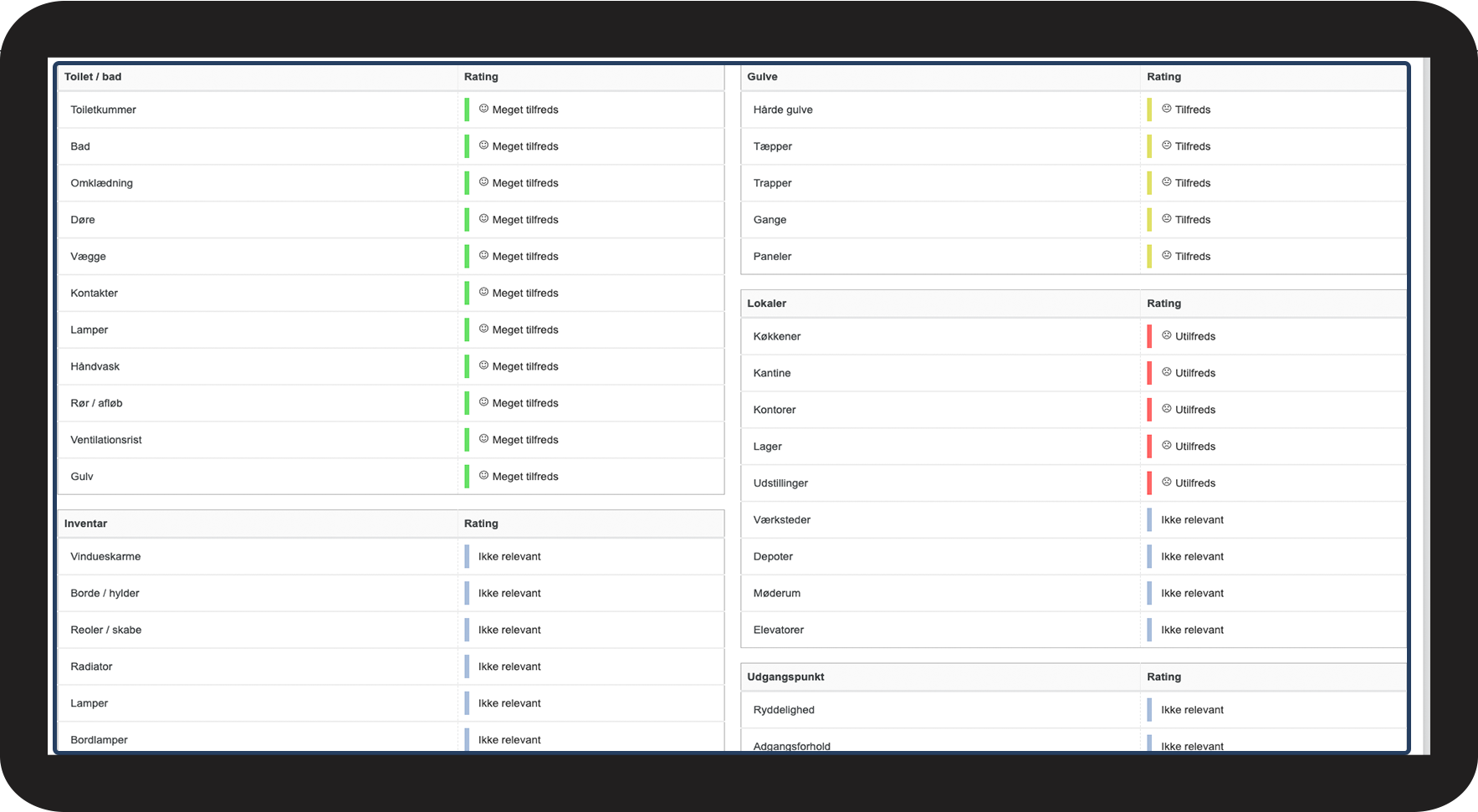Select the Borde / hylder row label
Viewport: 1478px width, 812px height.
click(105, 593)
